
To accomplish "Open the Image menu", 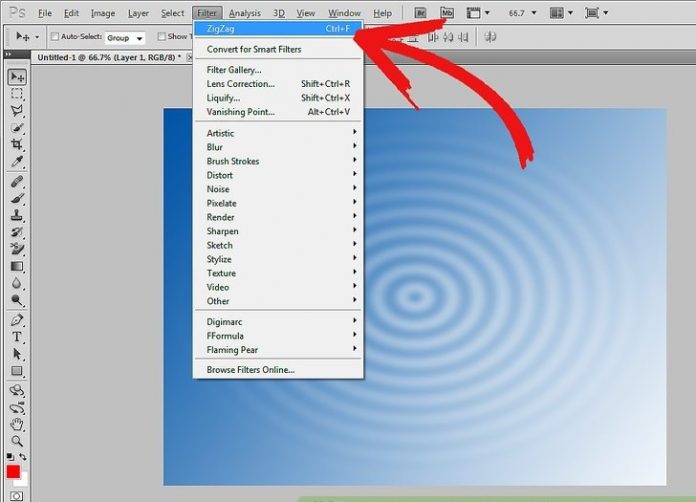I will [x=103, y=13].
